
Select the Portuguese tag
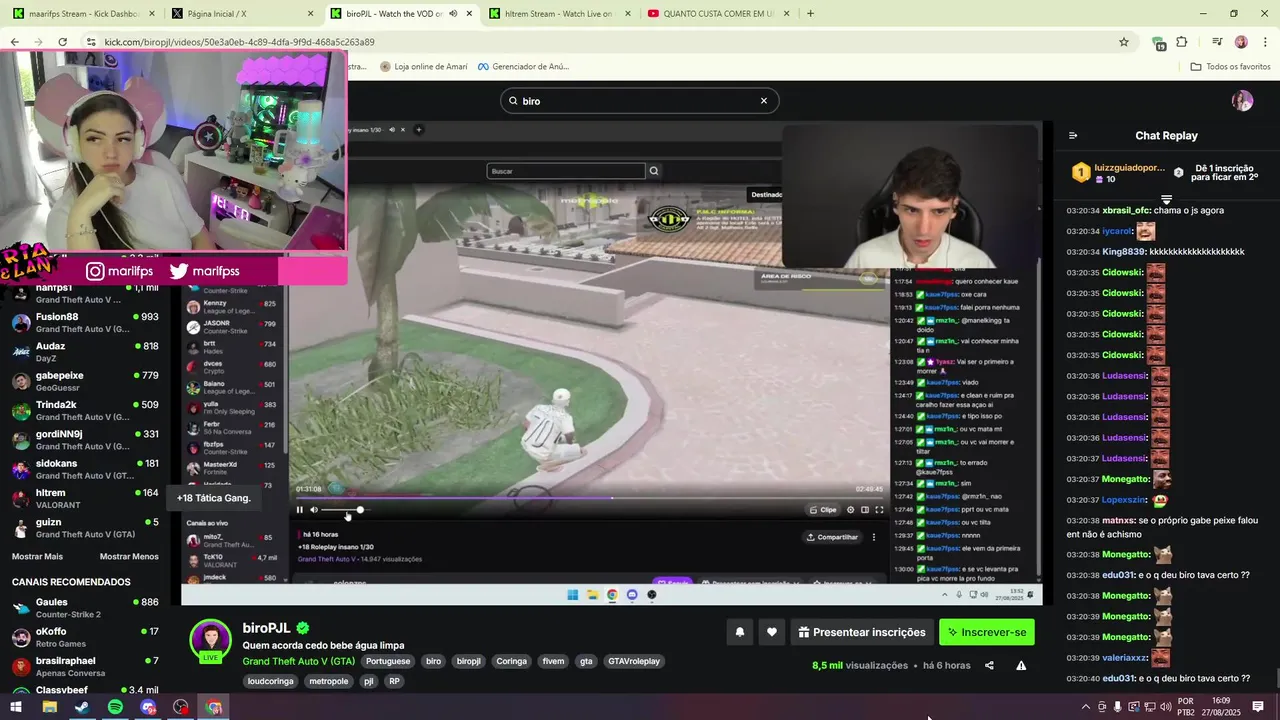point(387,661)
